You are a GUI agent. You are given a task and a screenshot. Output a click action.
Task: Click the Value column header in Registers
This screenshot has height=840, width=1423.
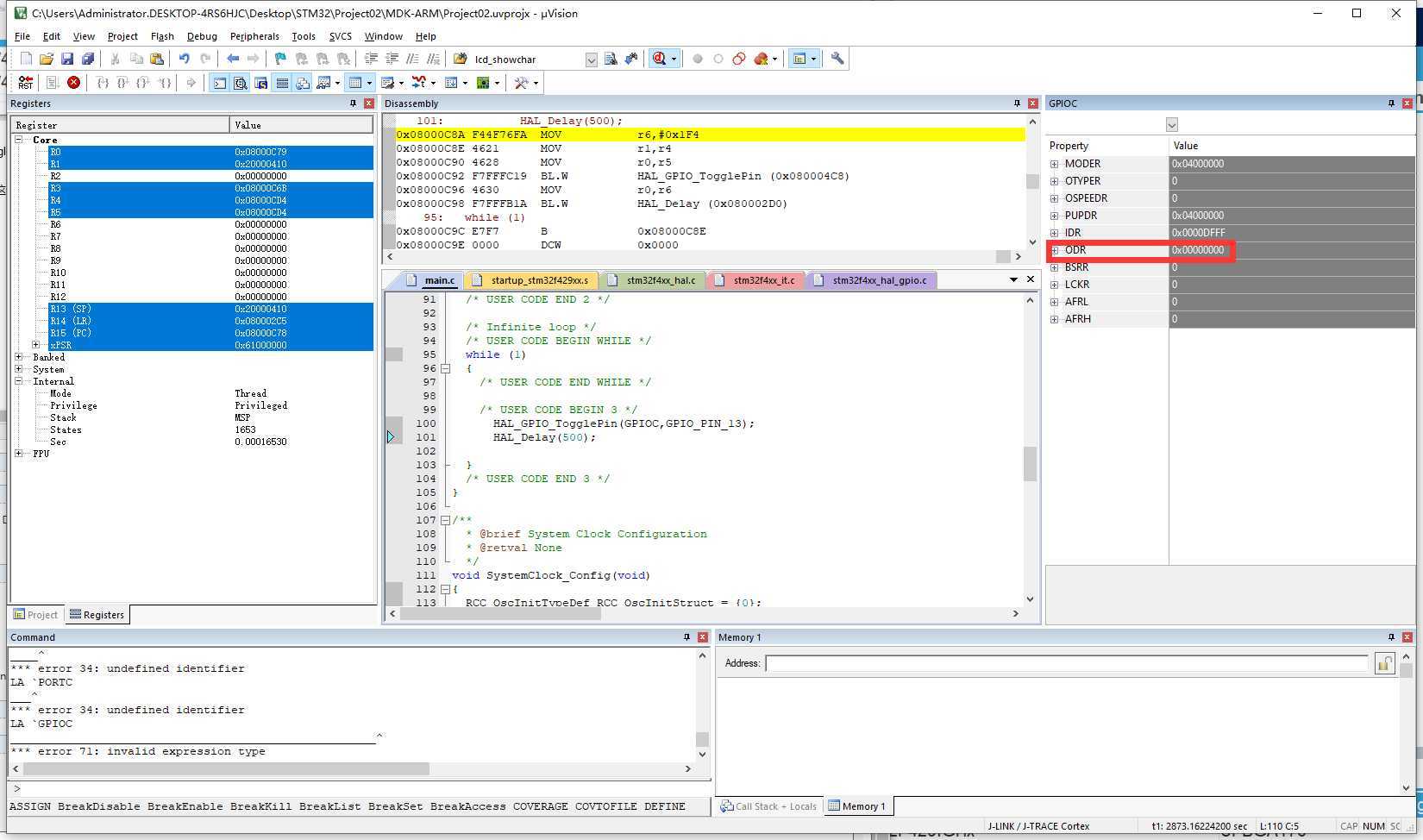click(x=301, y=125)
